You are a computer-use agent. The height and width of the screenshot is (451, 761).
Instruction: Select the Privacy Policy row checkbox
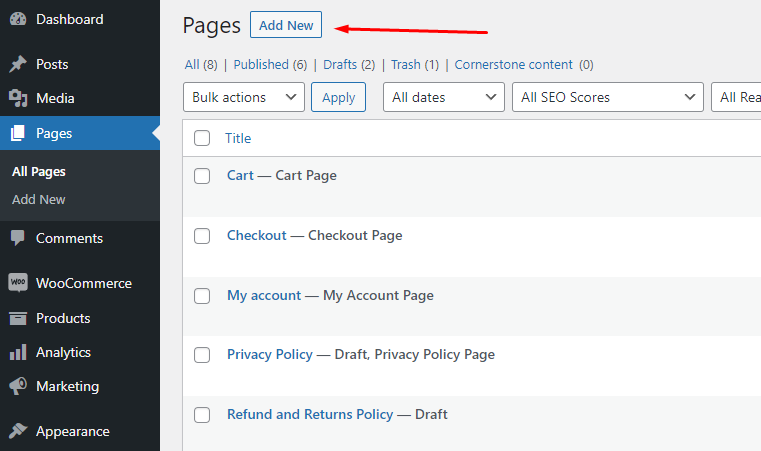coord(202,355)
